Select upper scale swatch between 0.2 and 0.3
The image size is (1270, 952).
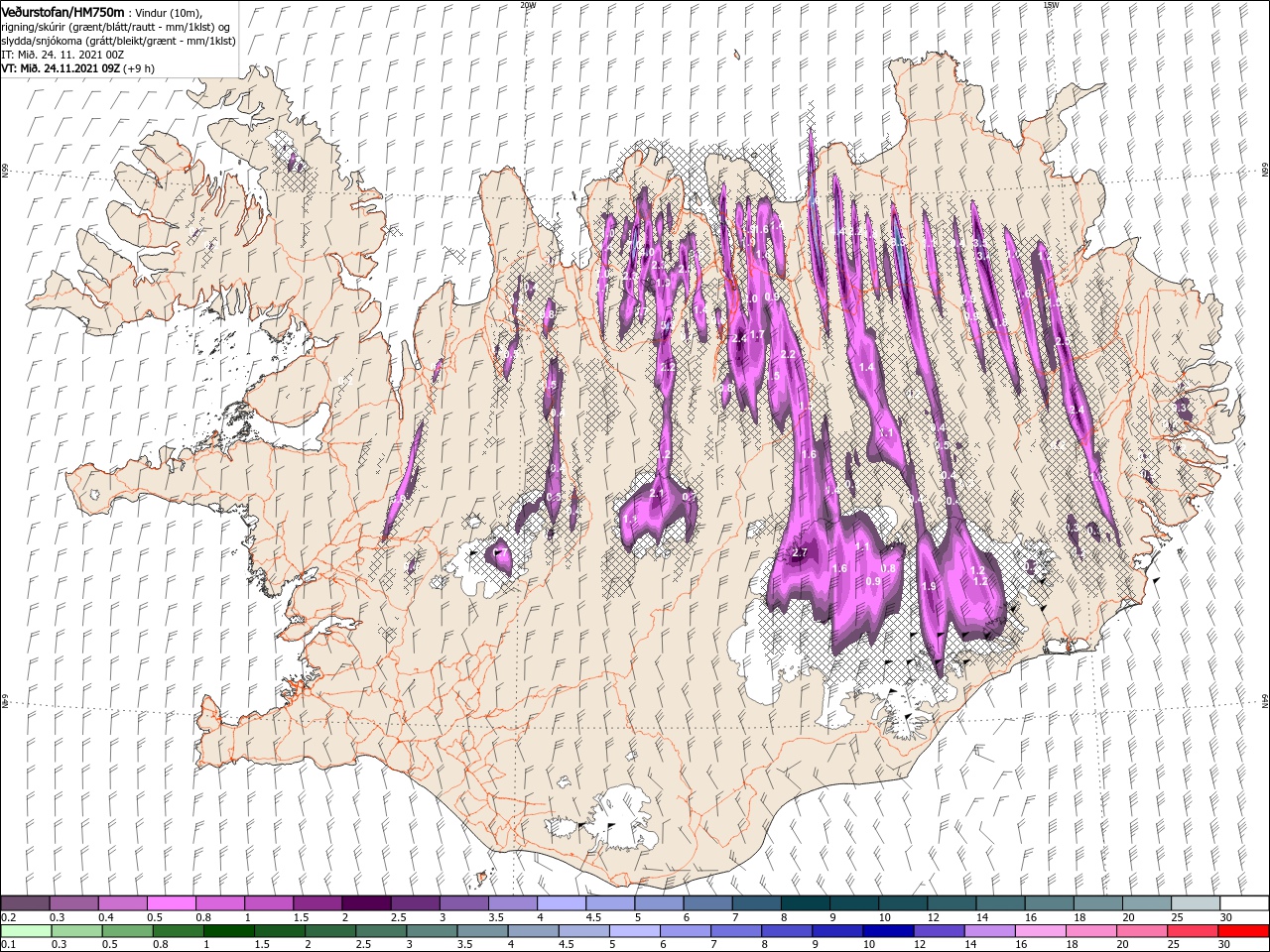[x=25, y=902]
